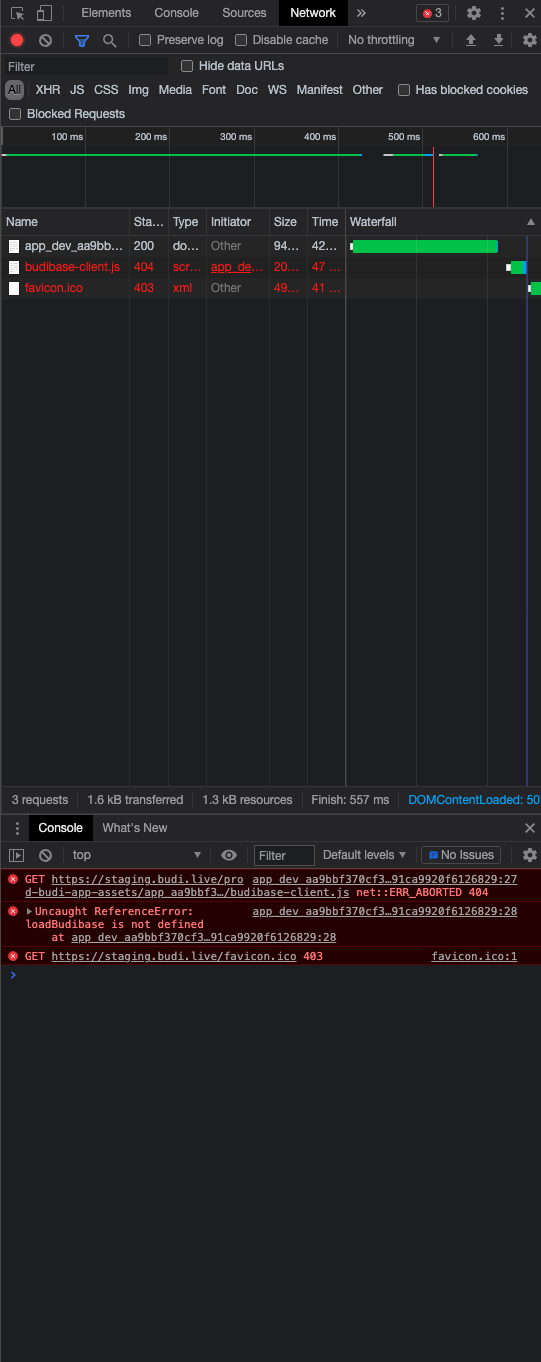Open staging.budi.live/favicon.ico link
Screen dimensions: 541x1362
174,957
